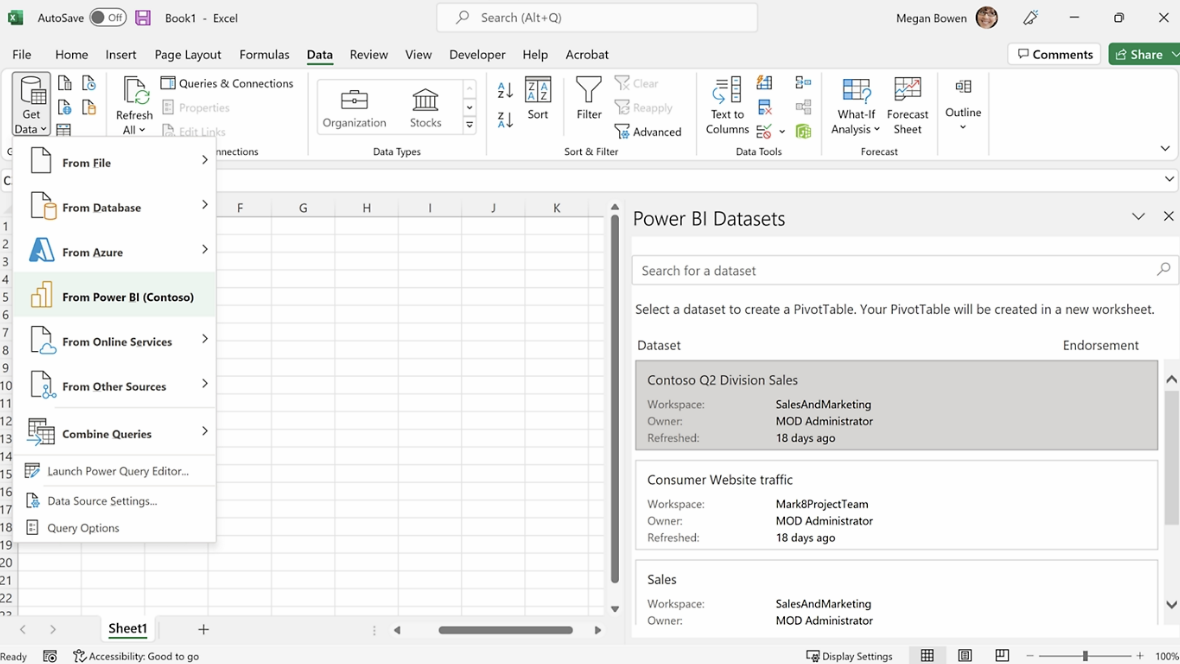Switch to Page Layout view
The width and height of the screenshot is (1180, 664).
coord(965,656)
